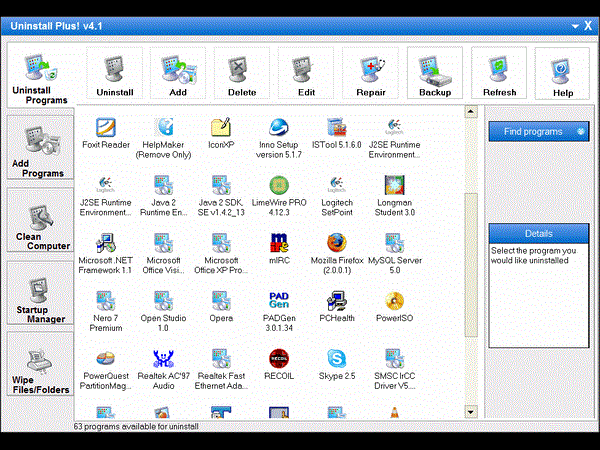
Task: Click the Delete toolbar icon
Action: [242, 73]
